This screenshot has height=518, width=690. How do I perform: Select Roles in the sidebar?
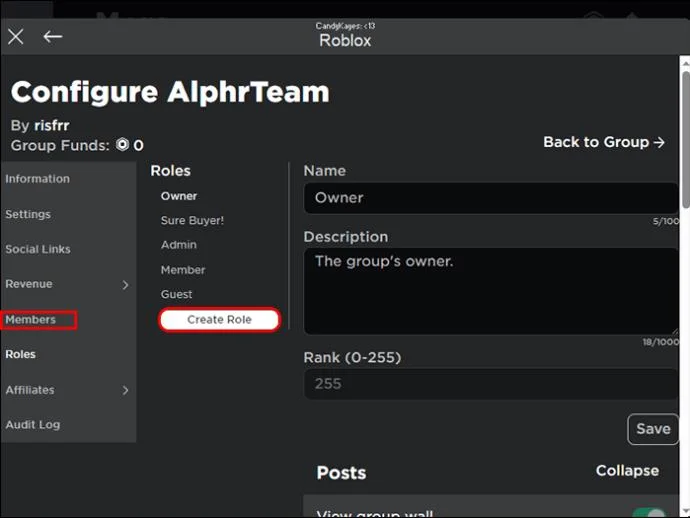(x=20, y=354)
